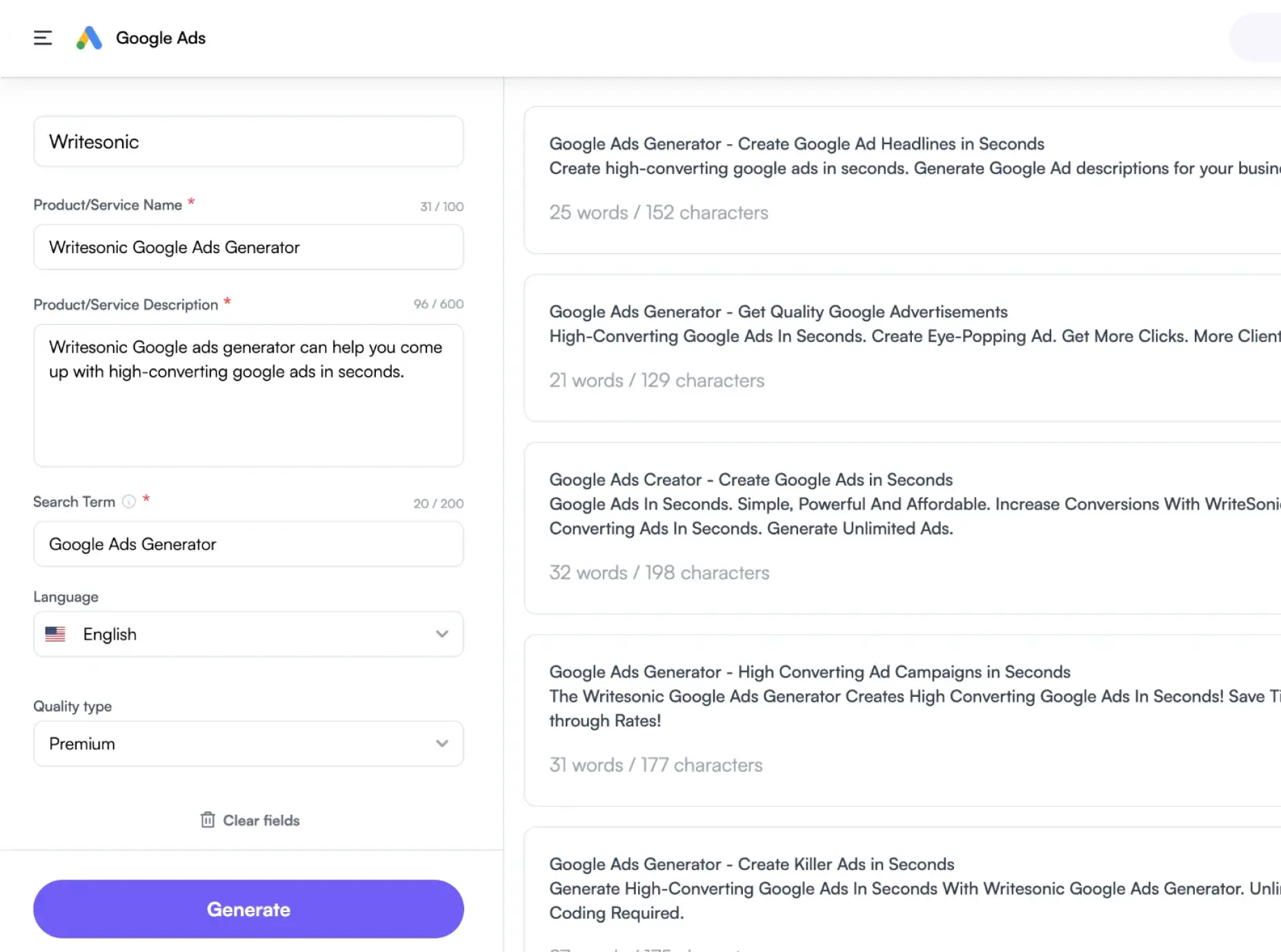The width and height of the screenshot is (1281, 952).
Task: Select the 'Google Ads Creator' result card
Action: (x=897, y=528)
